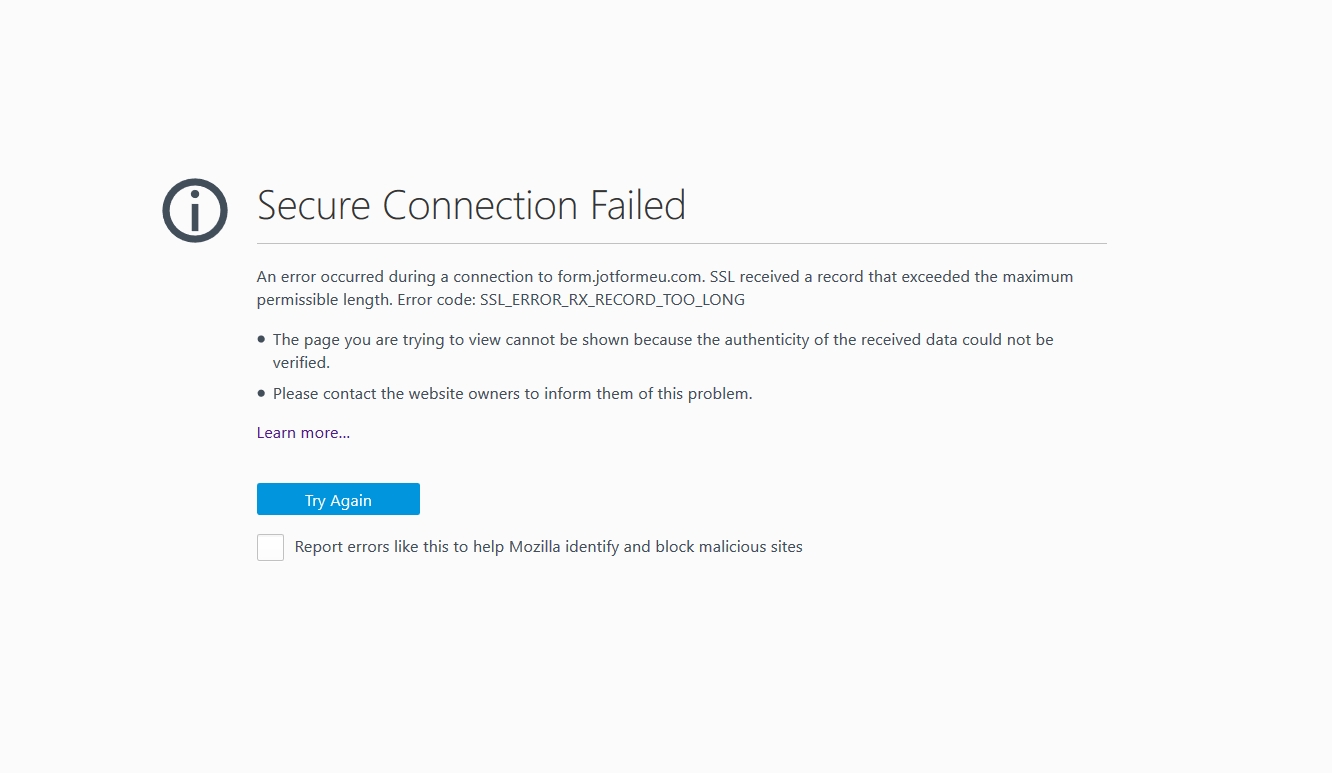Image resolution: width=1332 pixels, height=773 pixels.
Task: Click the second bullet point marker
Action: coord(262,394)
